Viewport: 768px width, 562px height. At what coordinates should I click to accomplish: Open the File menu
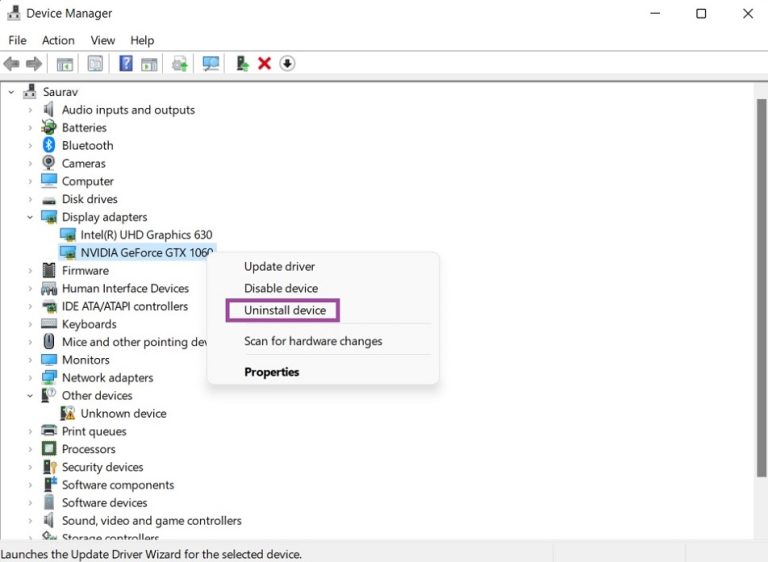[x=18, y=40]
